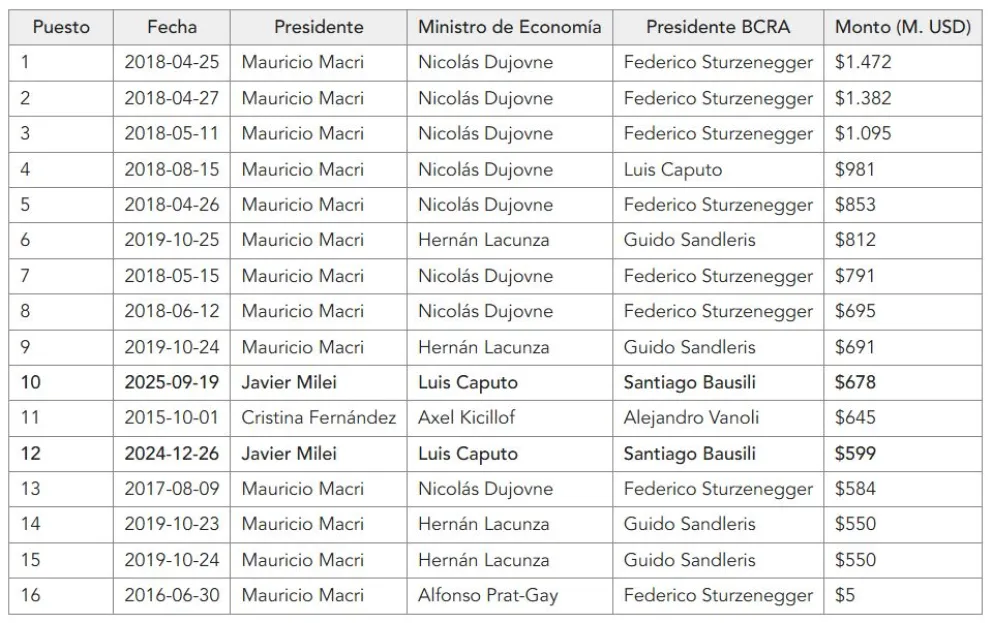
Task: Click the Puesto column header
Action: (x=61, y=27)
